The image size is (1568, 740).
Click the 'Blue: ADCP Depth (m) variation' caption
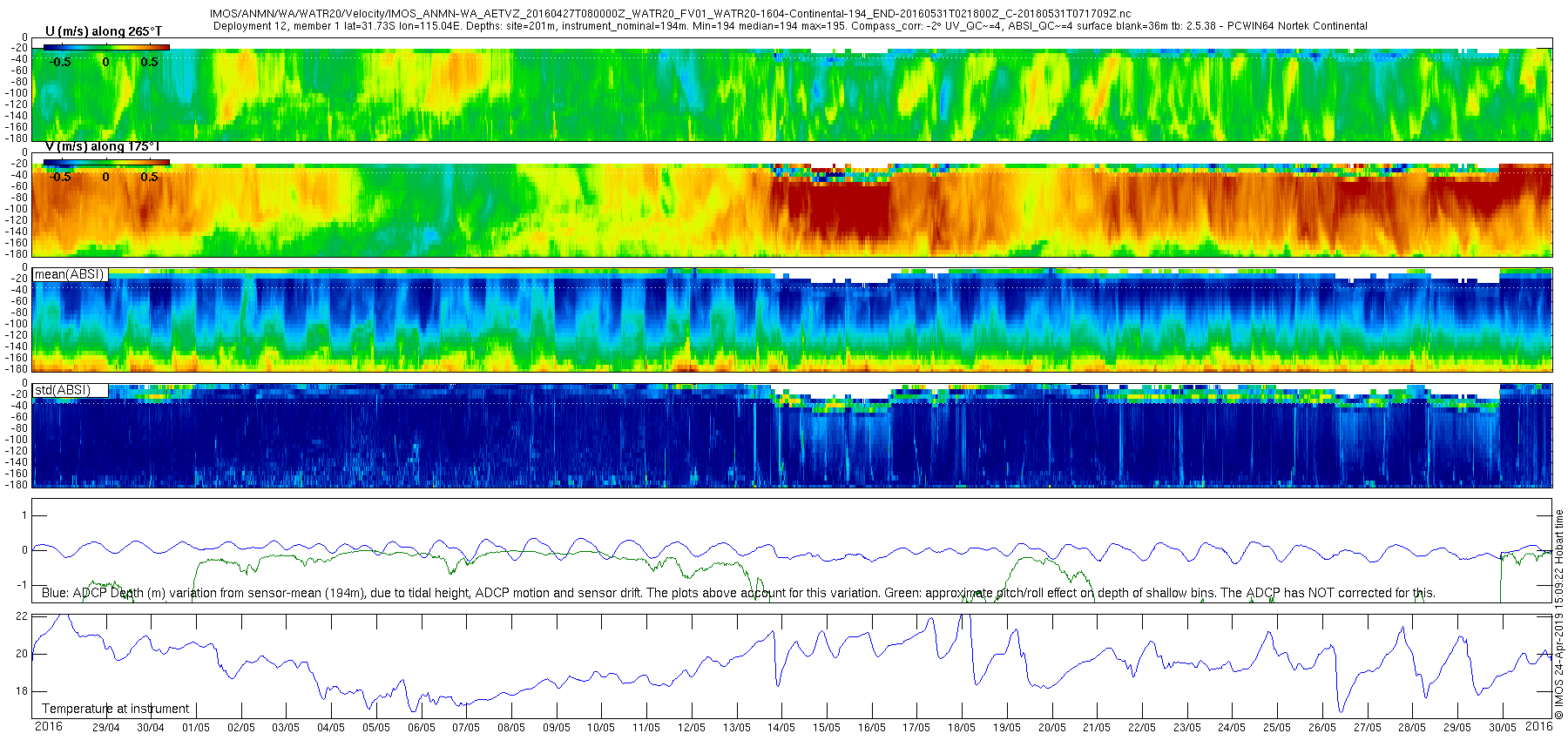tap(738, 593)
